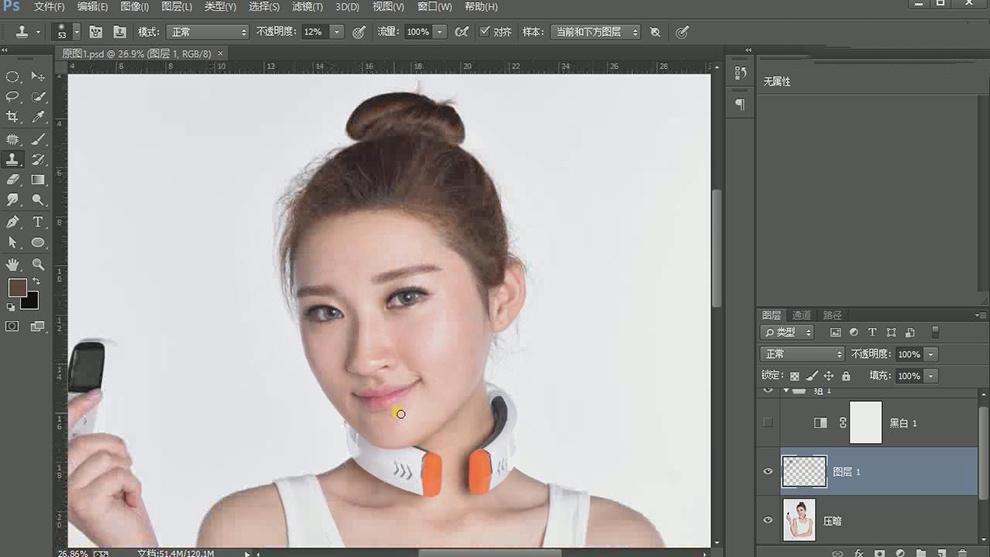Select the Lasso tool
Image resolution: width=990 pixels, height=557 pixels.
click(x=13, y=97)
